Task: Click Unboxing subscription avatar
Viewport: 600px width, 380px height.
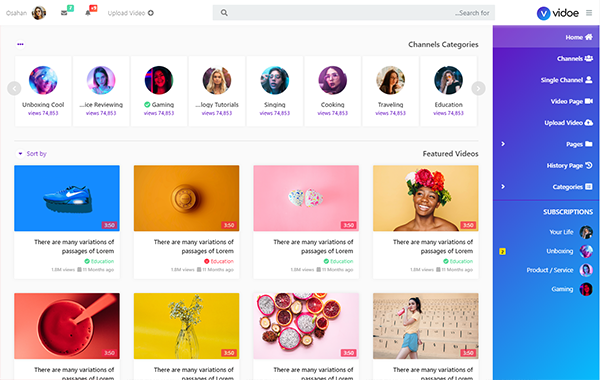Action: coord(586,251)
